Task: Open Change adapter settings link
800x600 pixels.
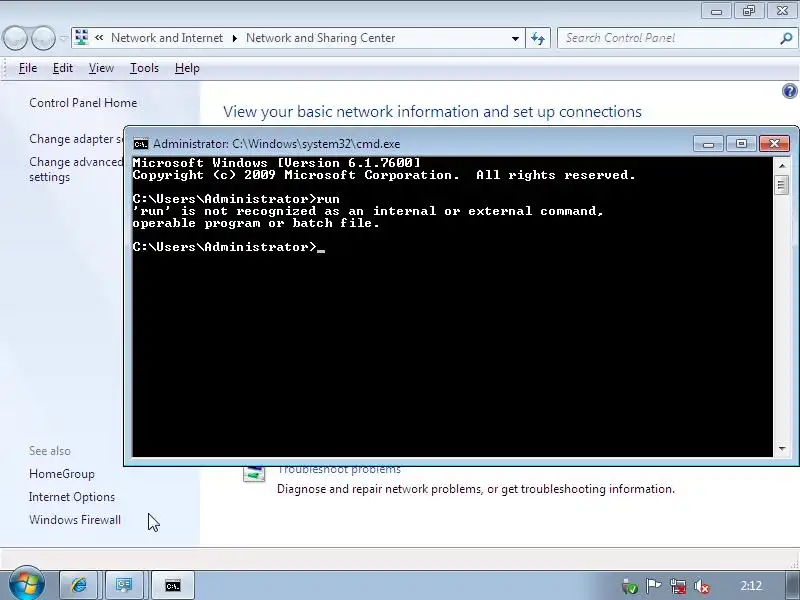Action: 76,139
